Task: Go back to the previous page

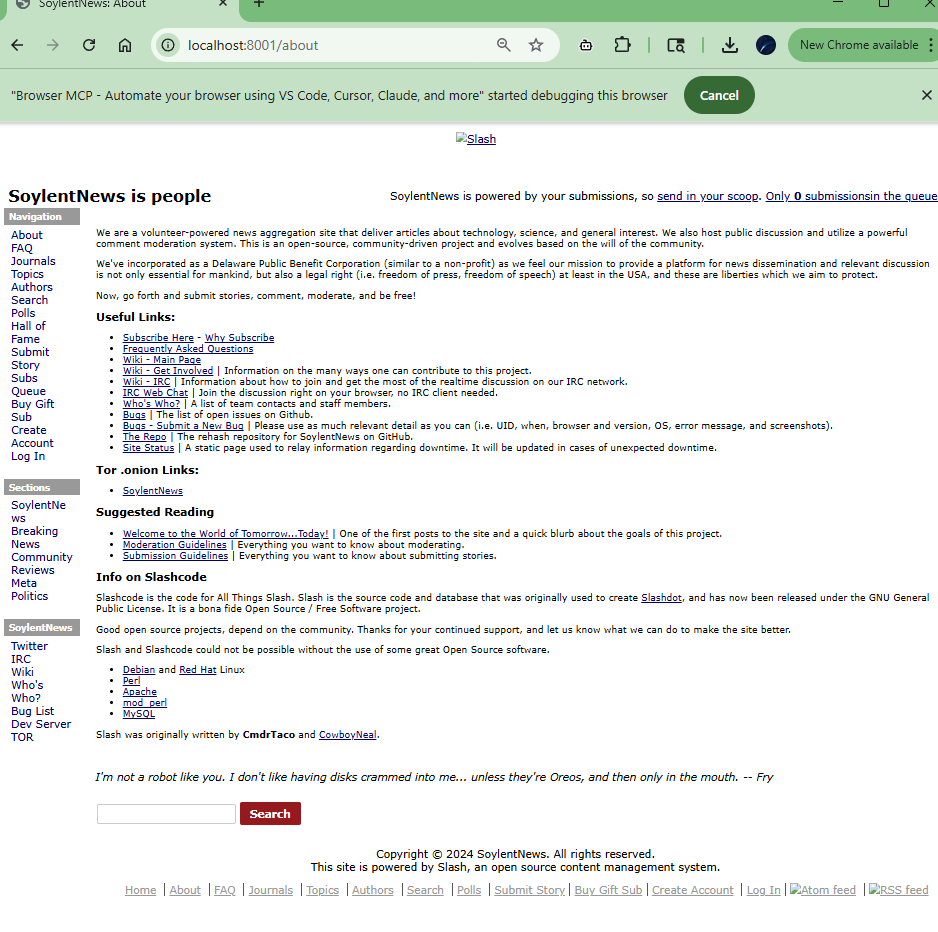Action: coord(17,45)
